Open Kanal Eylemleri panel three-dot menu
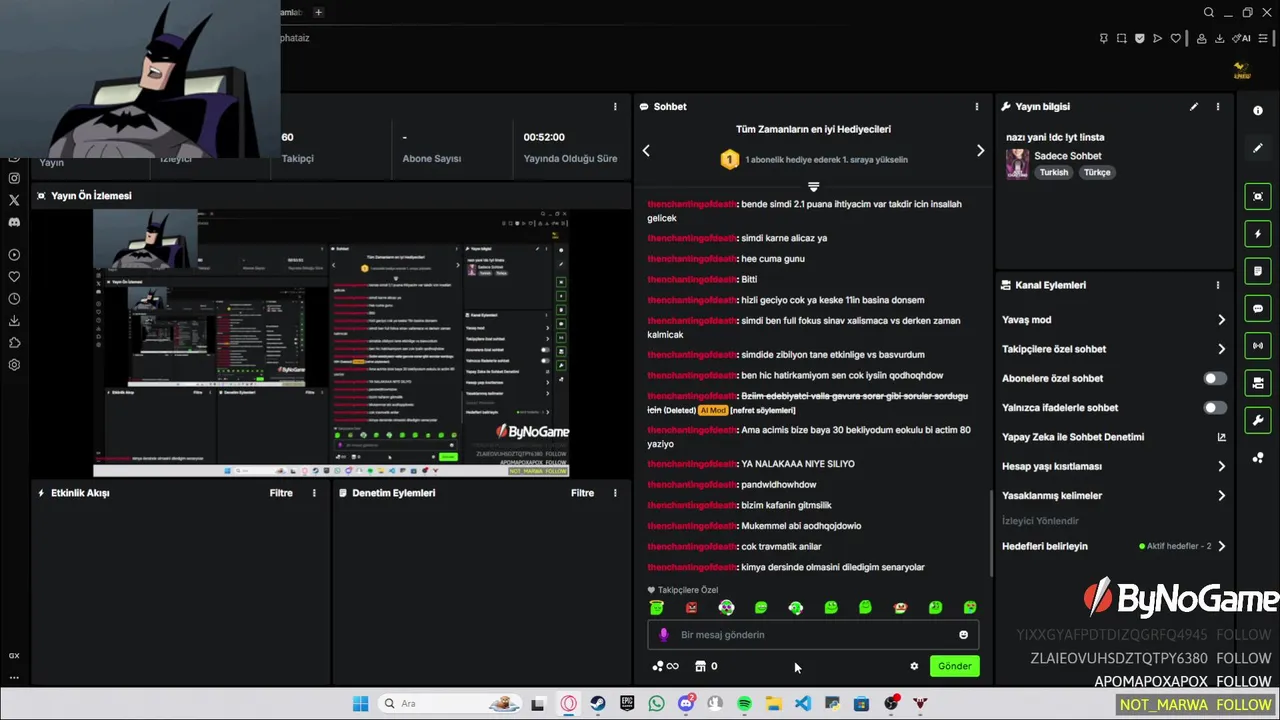 (1218, 285)
